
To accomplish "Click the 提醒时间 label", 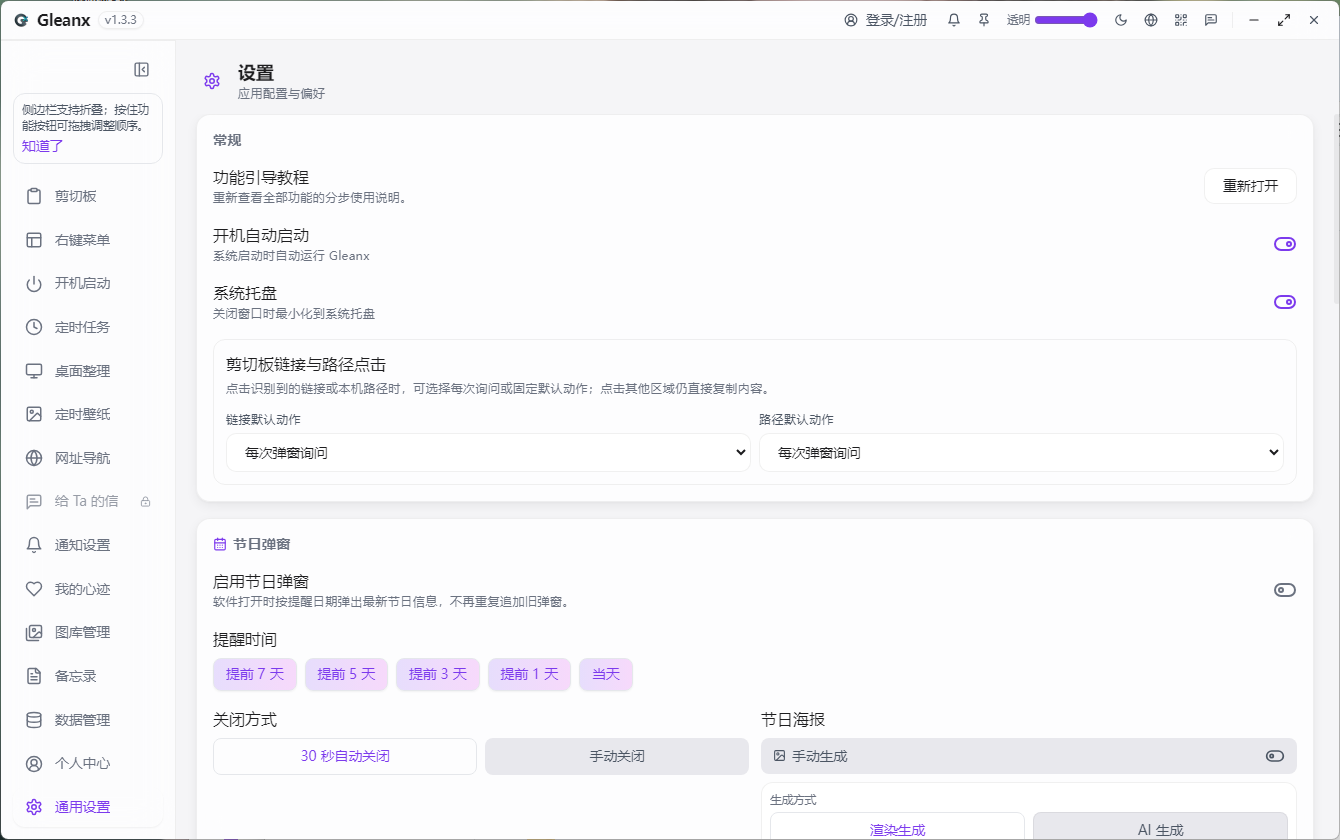I will pos(245,639).
